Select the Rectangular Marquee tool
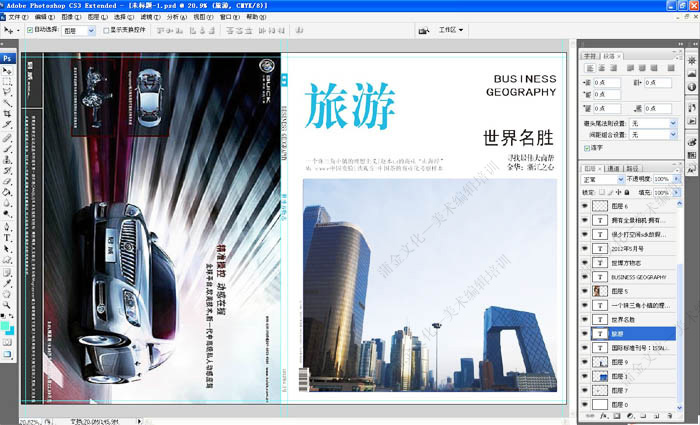Image resolution: width=700 pixels, height=425 pixels. 7,82
